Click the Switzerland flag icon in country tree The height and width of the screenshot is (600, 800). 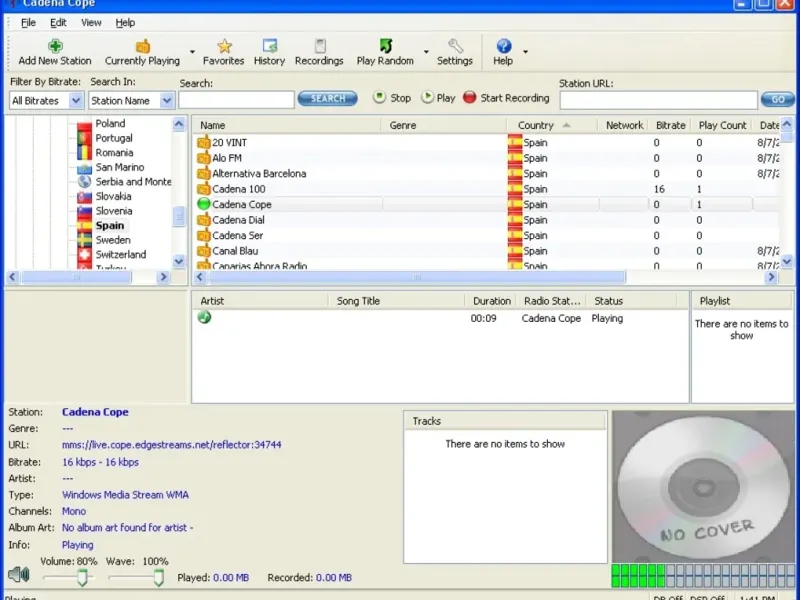[84, 254]
